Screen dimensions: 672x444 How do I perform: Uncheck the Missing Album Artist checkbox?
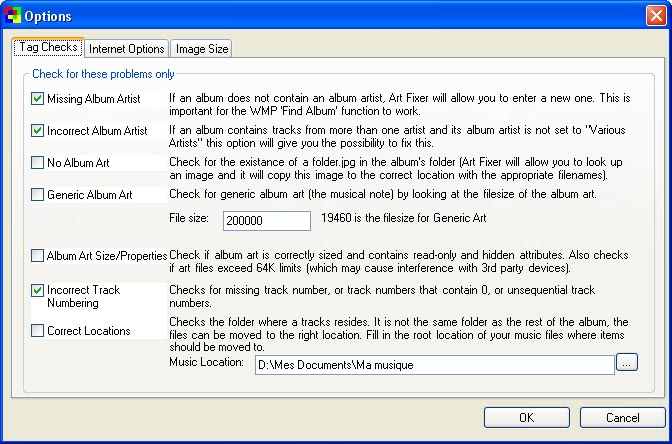pos(38,99)
